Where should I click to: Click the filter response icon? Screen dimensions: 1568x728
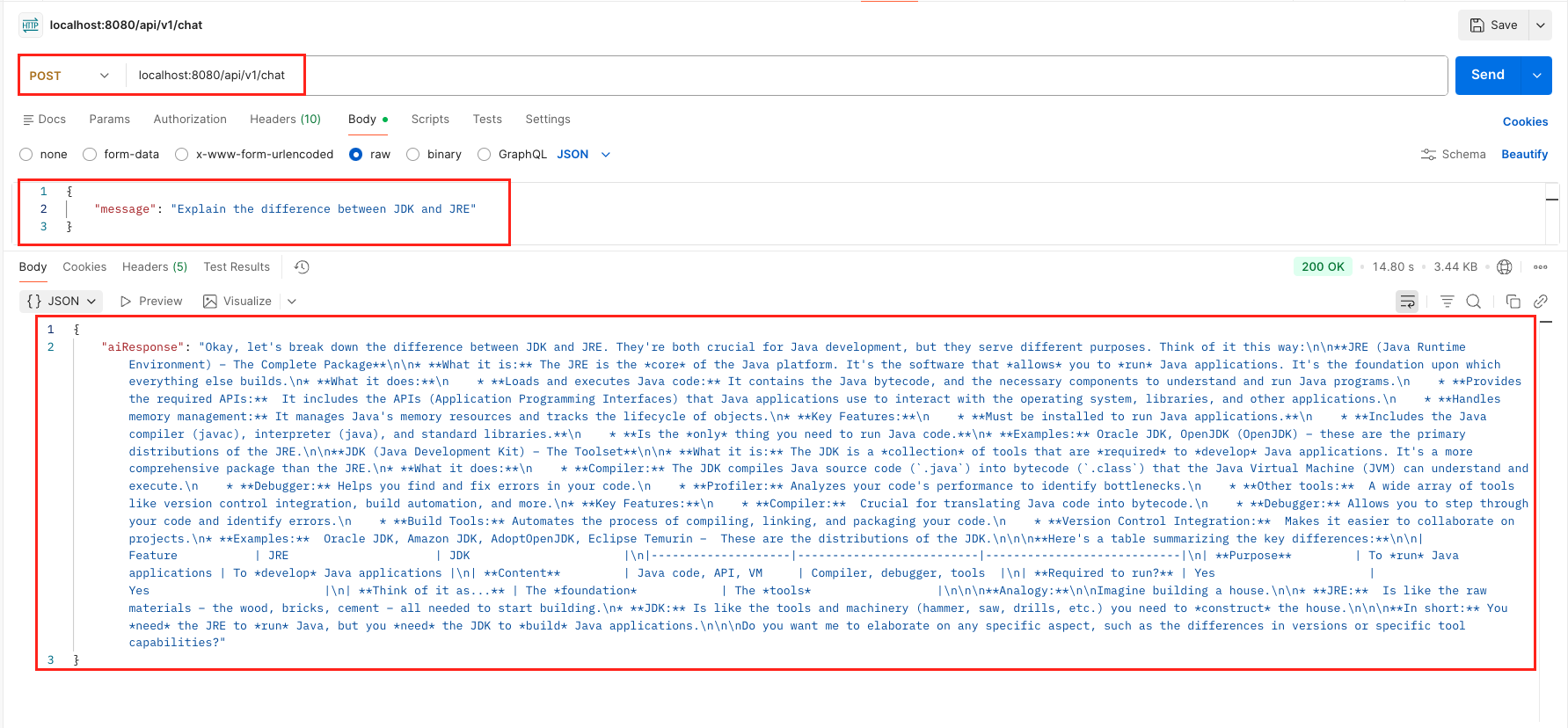[x=1447, y=302]
